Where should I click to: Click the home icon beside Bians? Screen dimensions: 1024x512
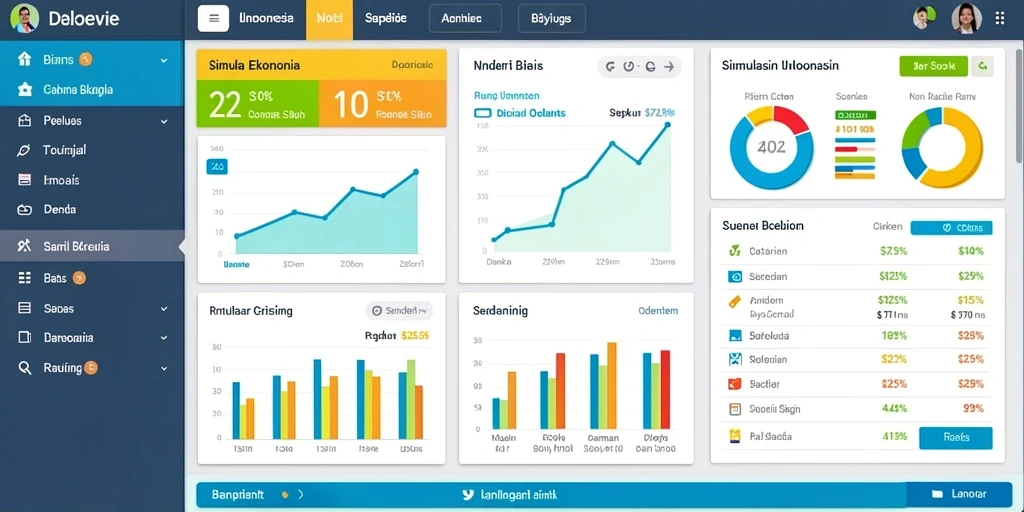[25, 59]
